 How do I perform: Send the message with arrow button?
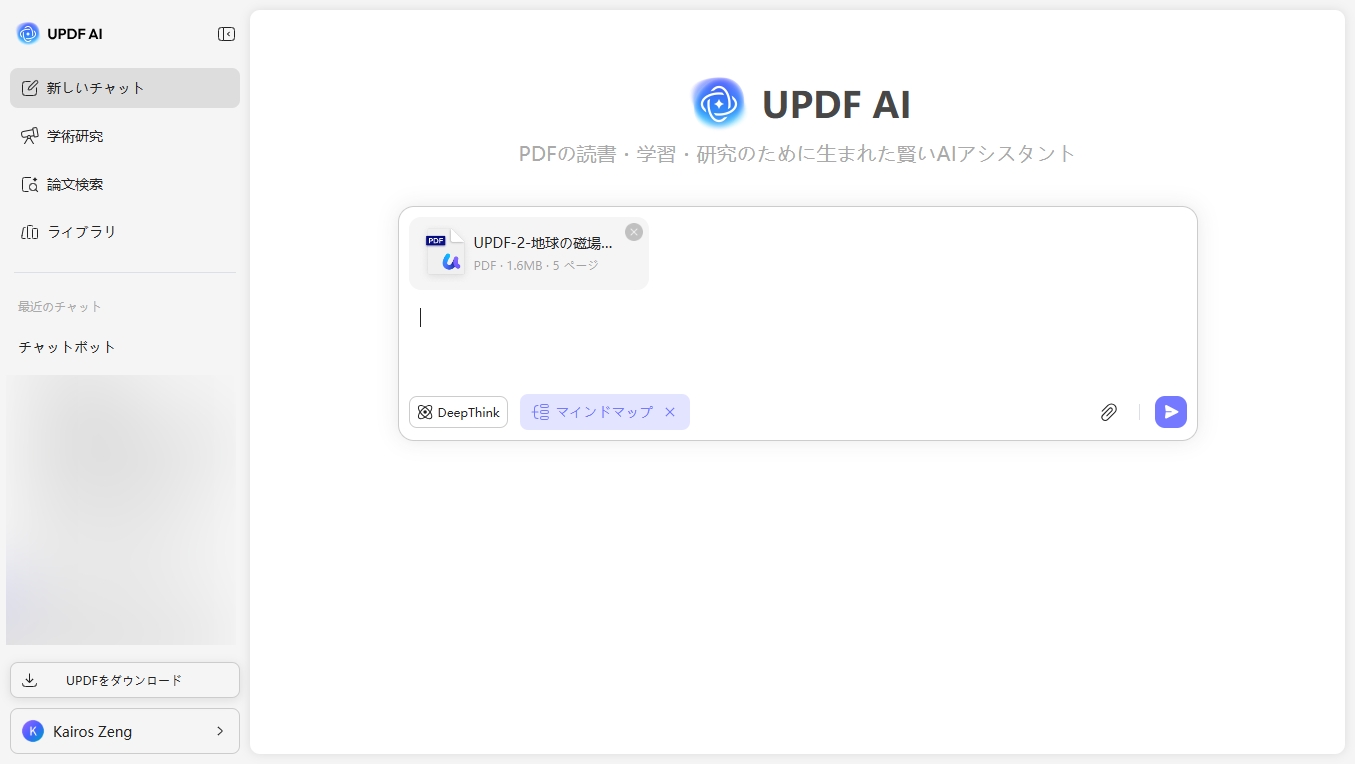point(1171,412)
